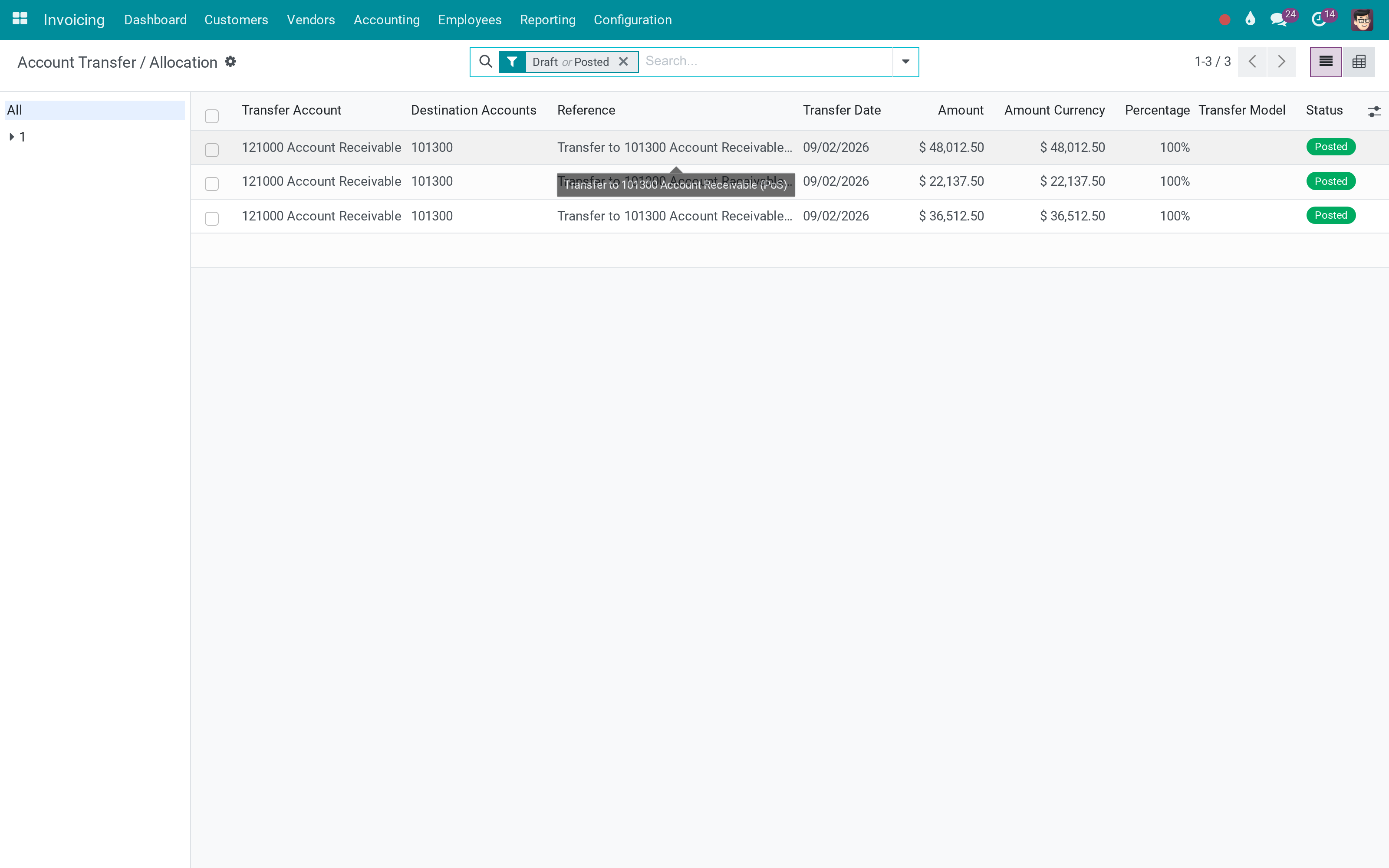1389x868 pixels.
Task: Click 09/02/2026 date in the $ 36,512.50 row
Action: pos(836,216)
